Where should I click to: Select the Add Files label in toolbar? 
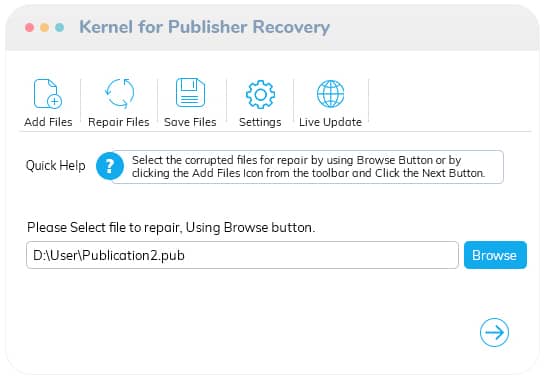(x=48, y=122)
